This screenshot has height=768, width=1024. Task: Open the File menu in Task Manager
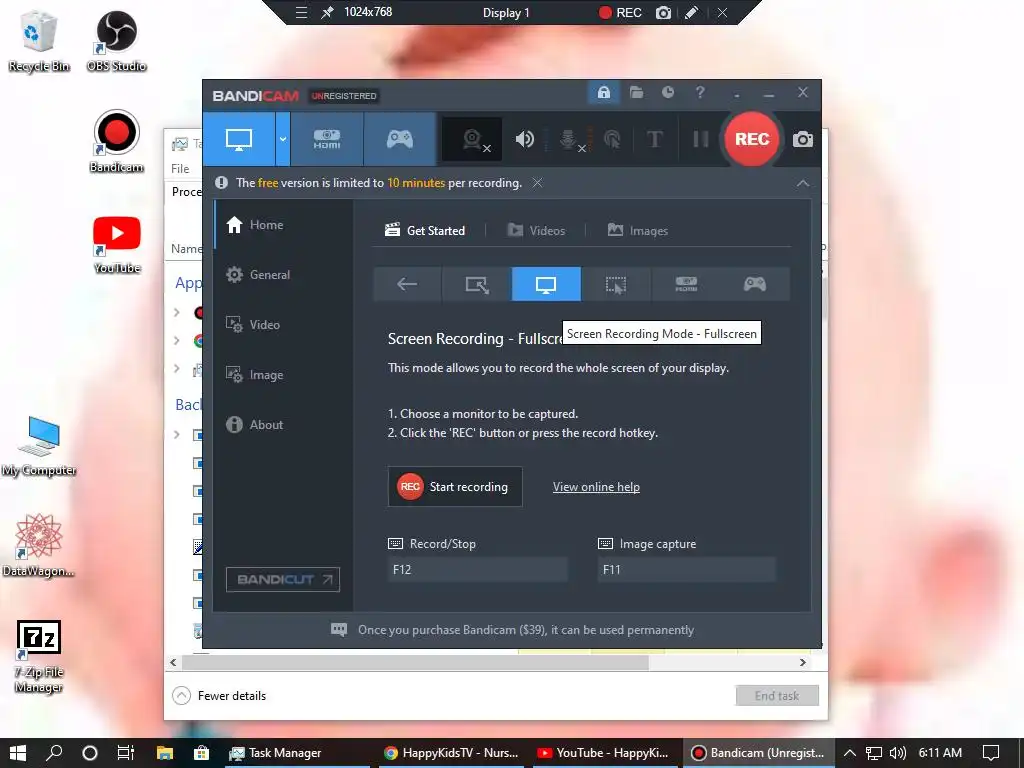coord(180,168)
